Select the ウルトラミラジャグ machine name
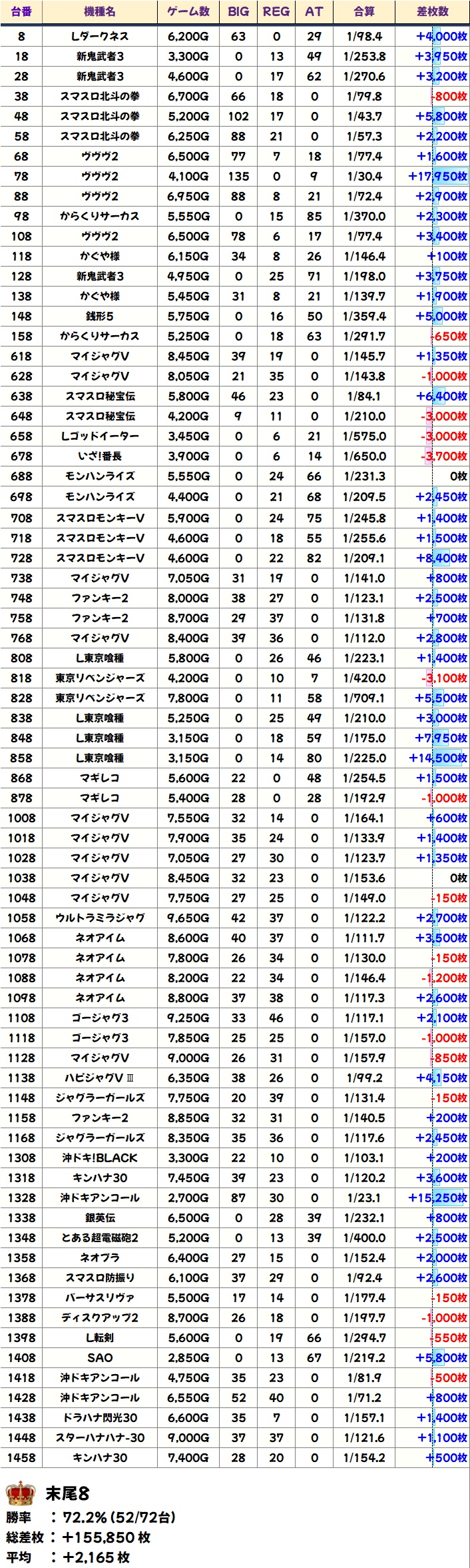470x1568 pixels. tap(100, 918)
